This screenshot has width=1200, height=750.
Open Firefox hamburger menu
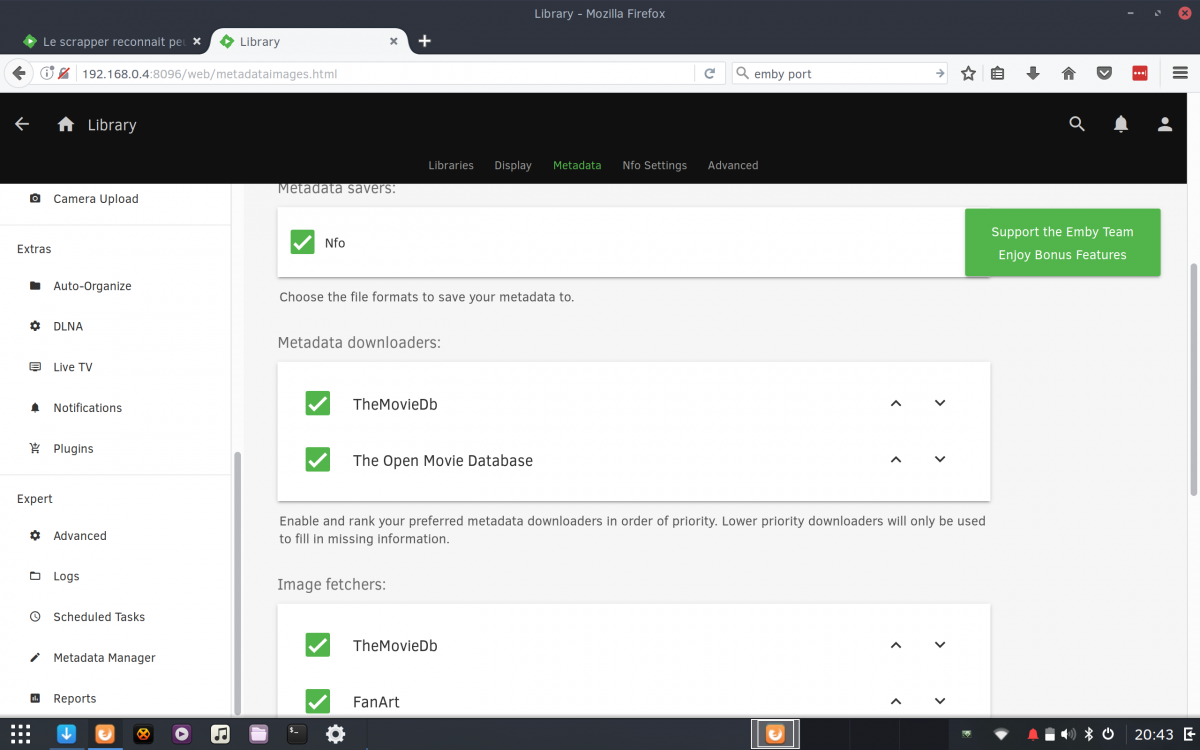(x=1180, y=73)
